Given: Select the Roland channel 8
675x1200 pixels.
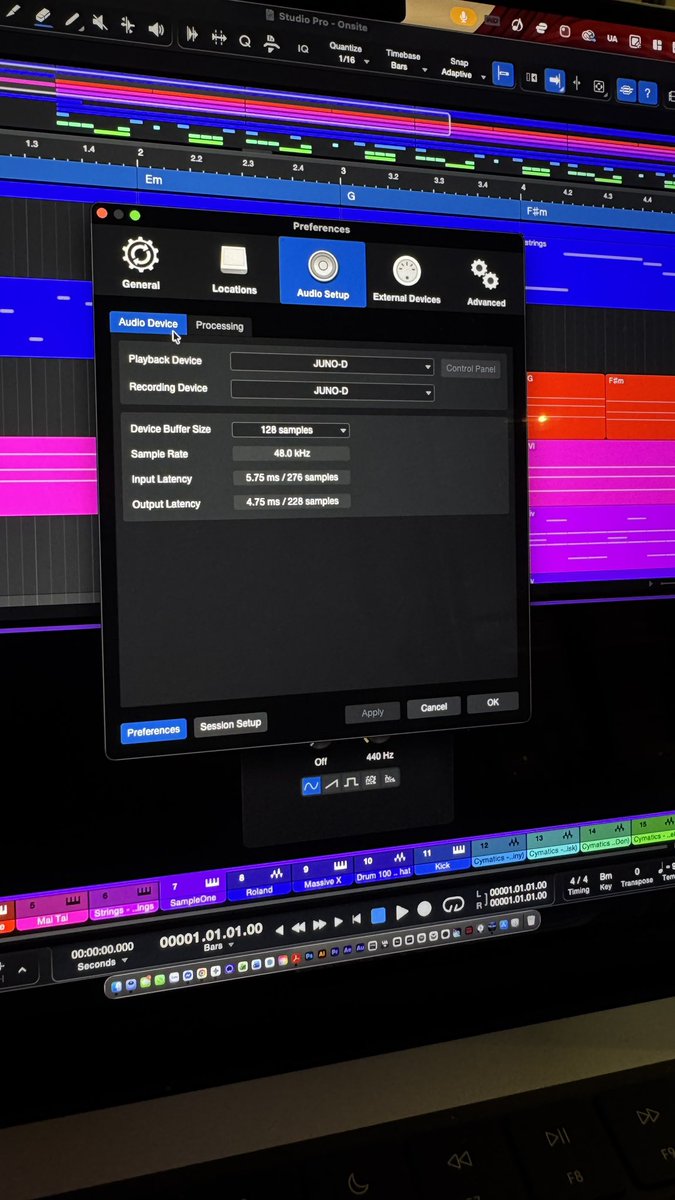Looking at the screenshot, I should point(259,883).
